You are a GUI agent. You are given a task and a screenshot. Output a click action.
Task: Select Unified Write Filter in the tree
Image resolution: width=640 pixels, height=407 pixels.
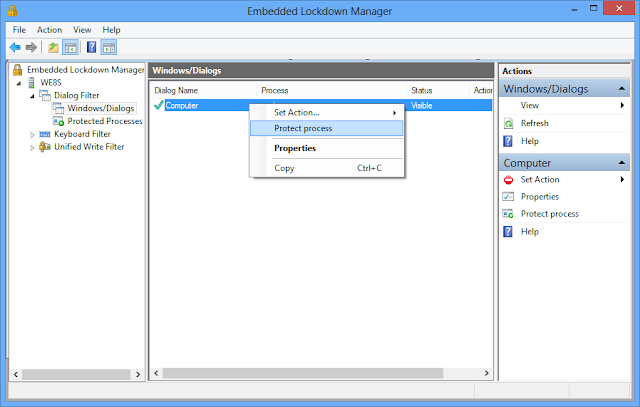89,147
